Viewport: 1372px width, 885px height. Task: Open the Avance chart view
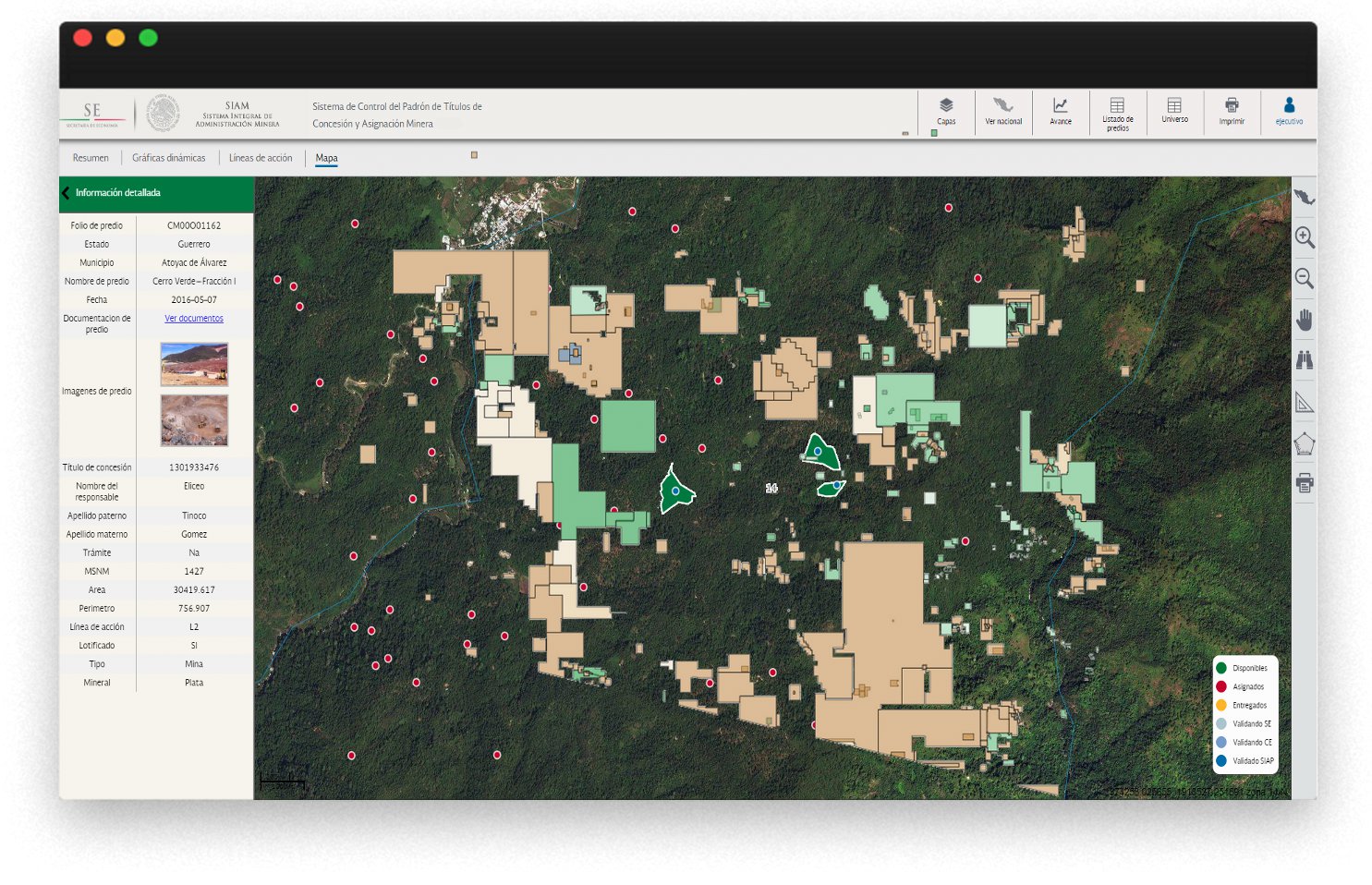point(1061,110)
